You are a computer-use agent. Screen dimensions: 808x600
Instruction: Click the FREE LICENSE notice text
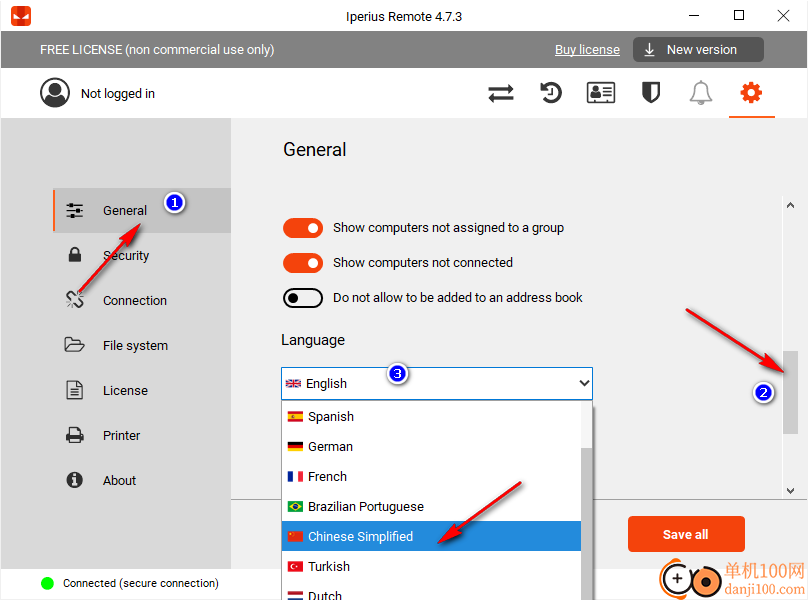click(x=157, y=49)
